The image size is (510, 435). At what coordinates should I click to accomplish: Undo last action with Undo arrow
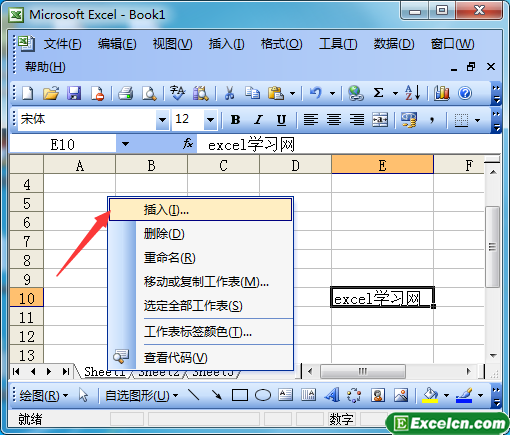point(316,93)
